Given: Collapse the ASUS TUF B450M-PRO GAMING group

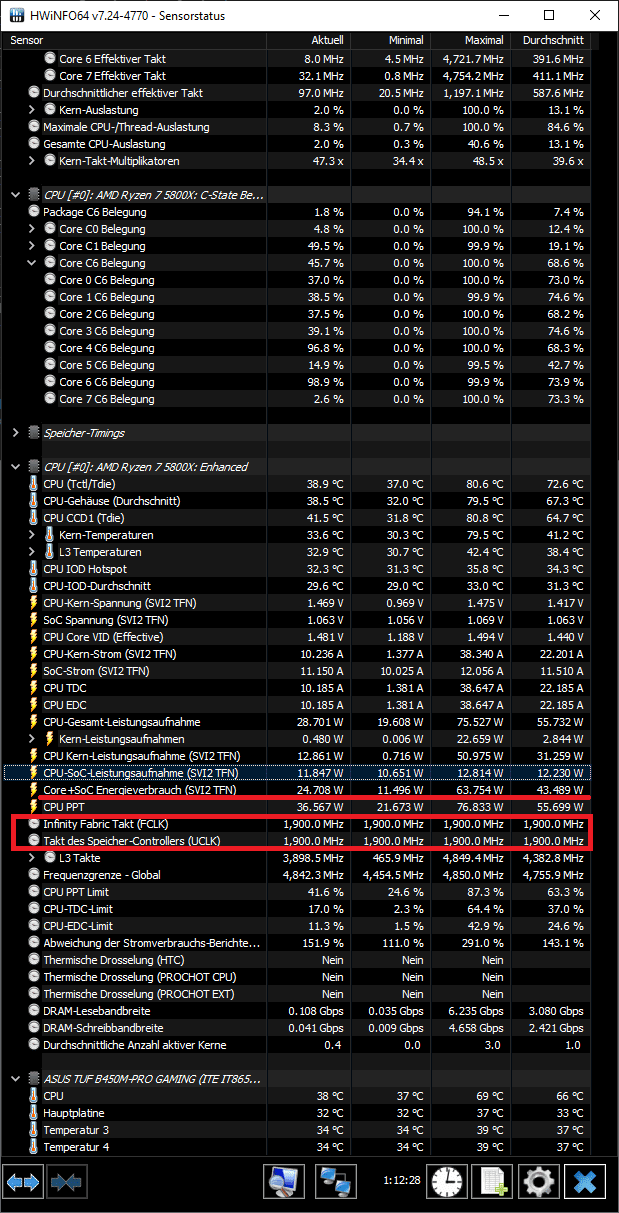Looking at the screenshot, I should click(x=15, y=1079).
